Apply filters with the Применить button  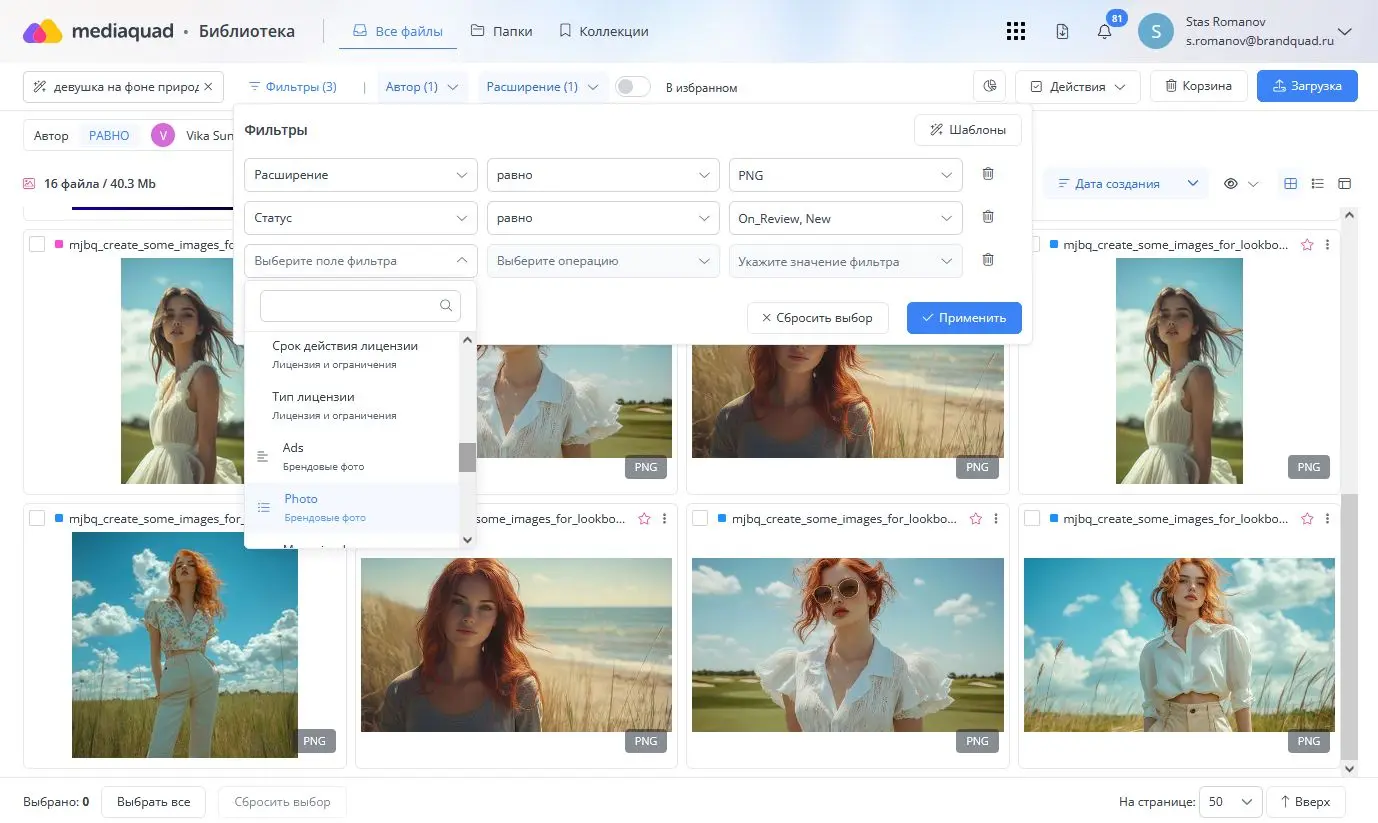pos(963,317)
